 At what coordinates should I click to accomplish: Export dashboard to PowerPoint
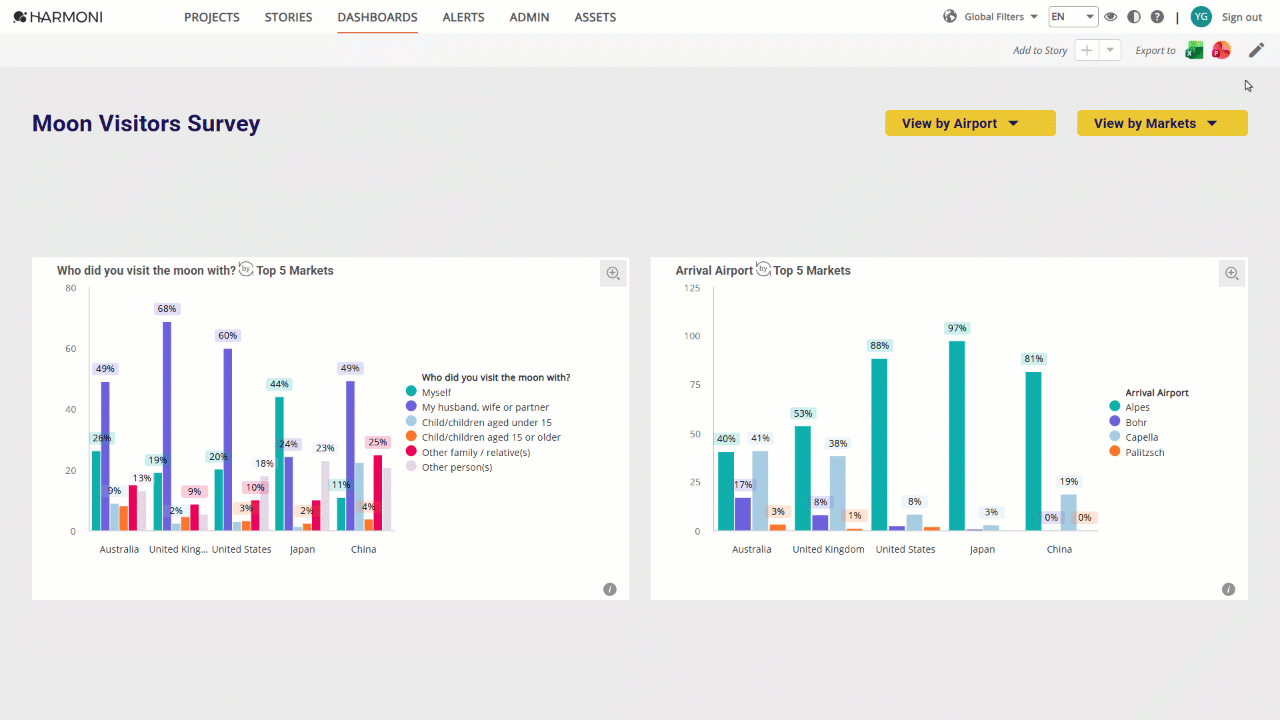pos(1221,50)
